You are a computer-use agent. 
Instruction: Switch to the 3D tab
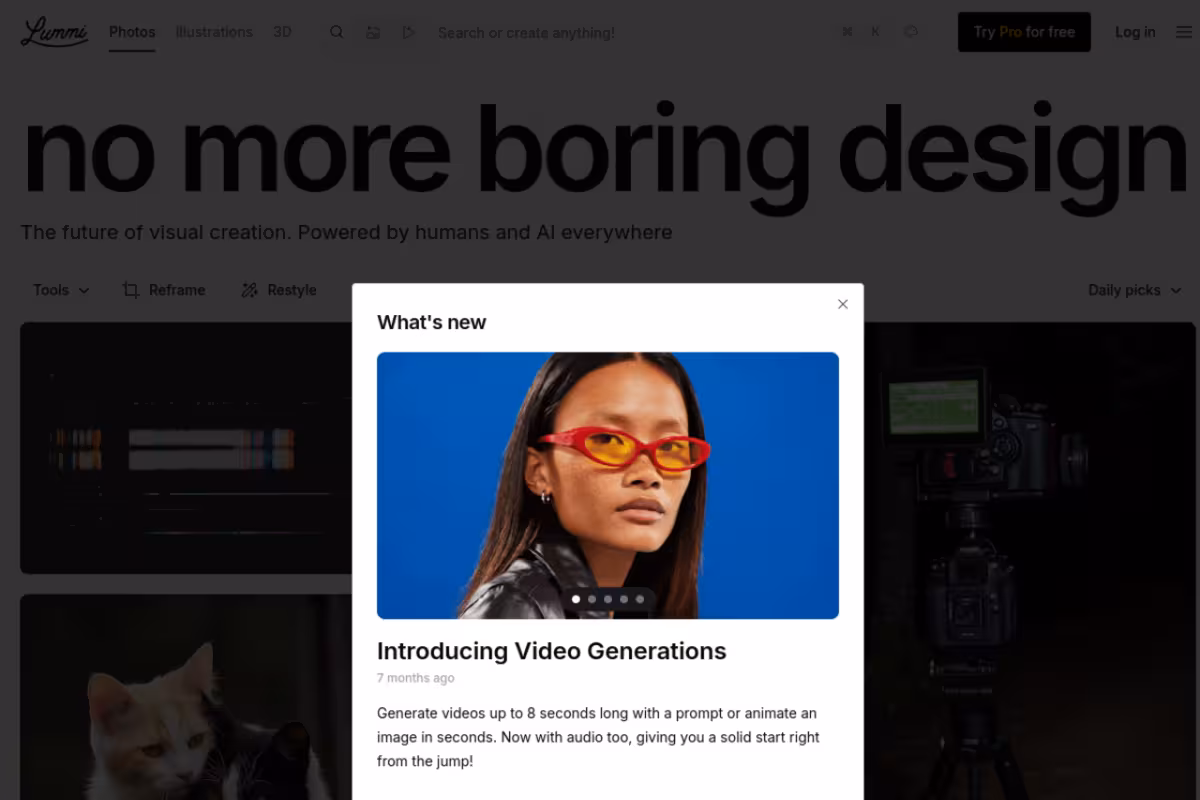tap(282, 32)
